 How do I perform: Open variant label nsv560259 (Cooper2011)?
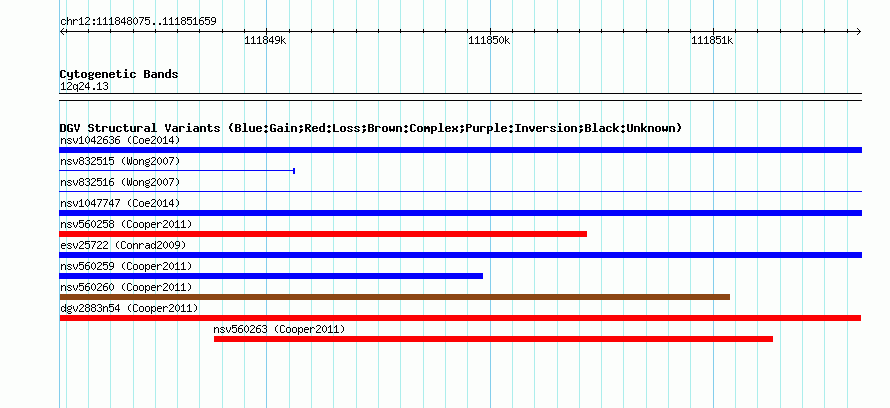(126, 266)
